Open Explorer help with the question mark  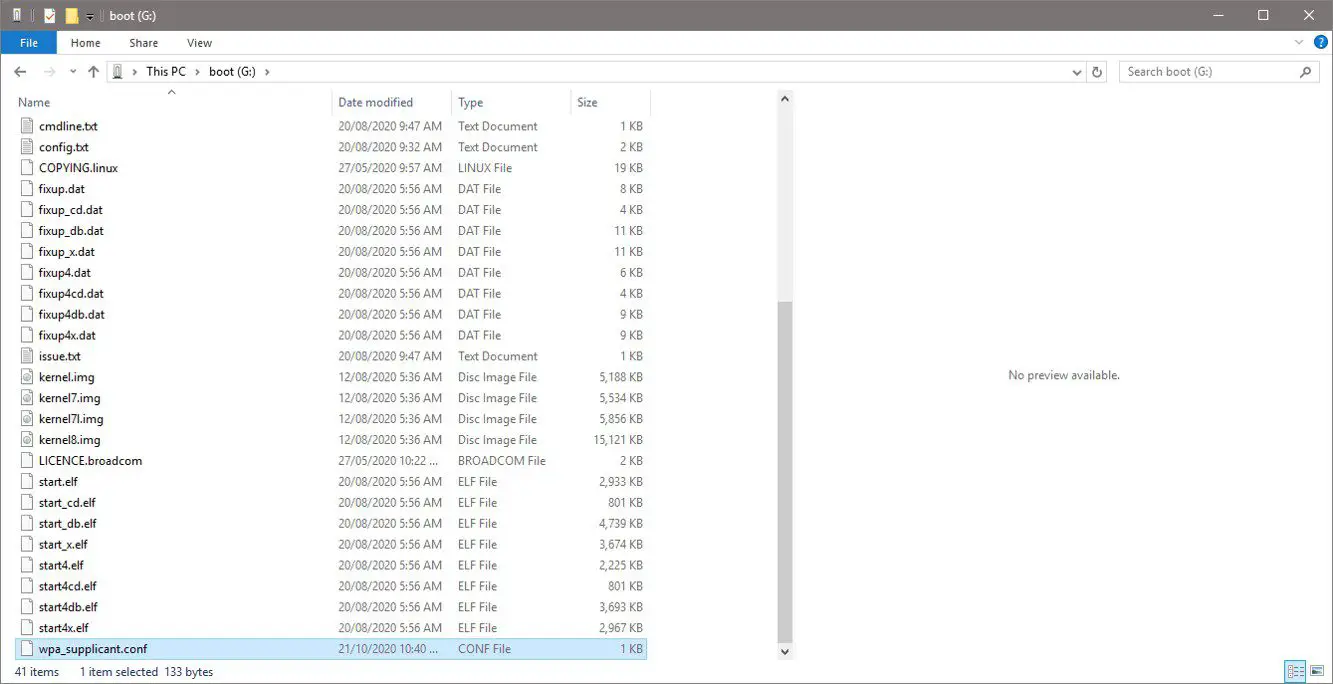[x=1320, y=43]
